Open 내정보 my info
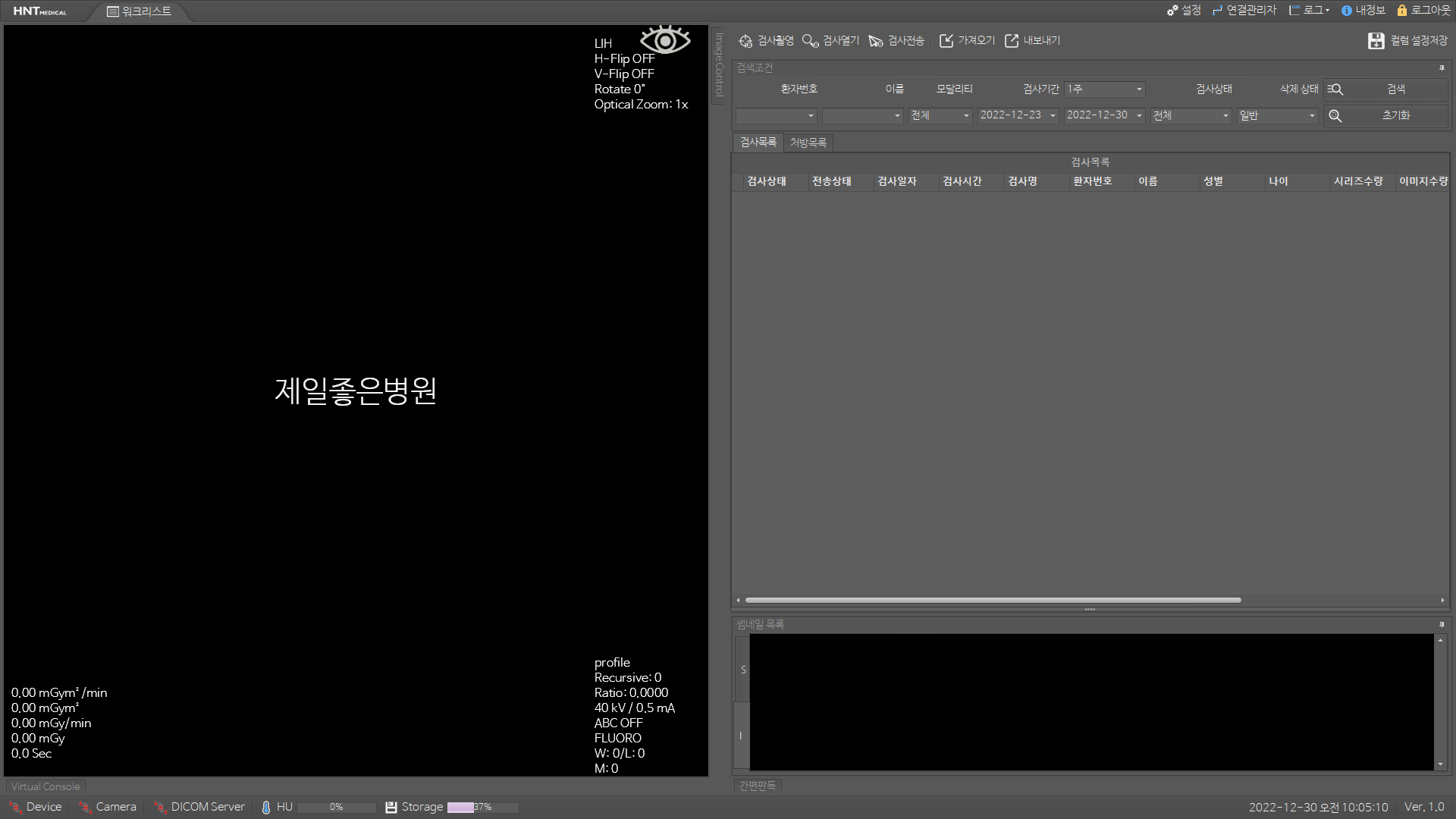Screen dimensions: 1456x819 pyautogui.click(x=1363, y=11)
